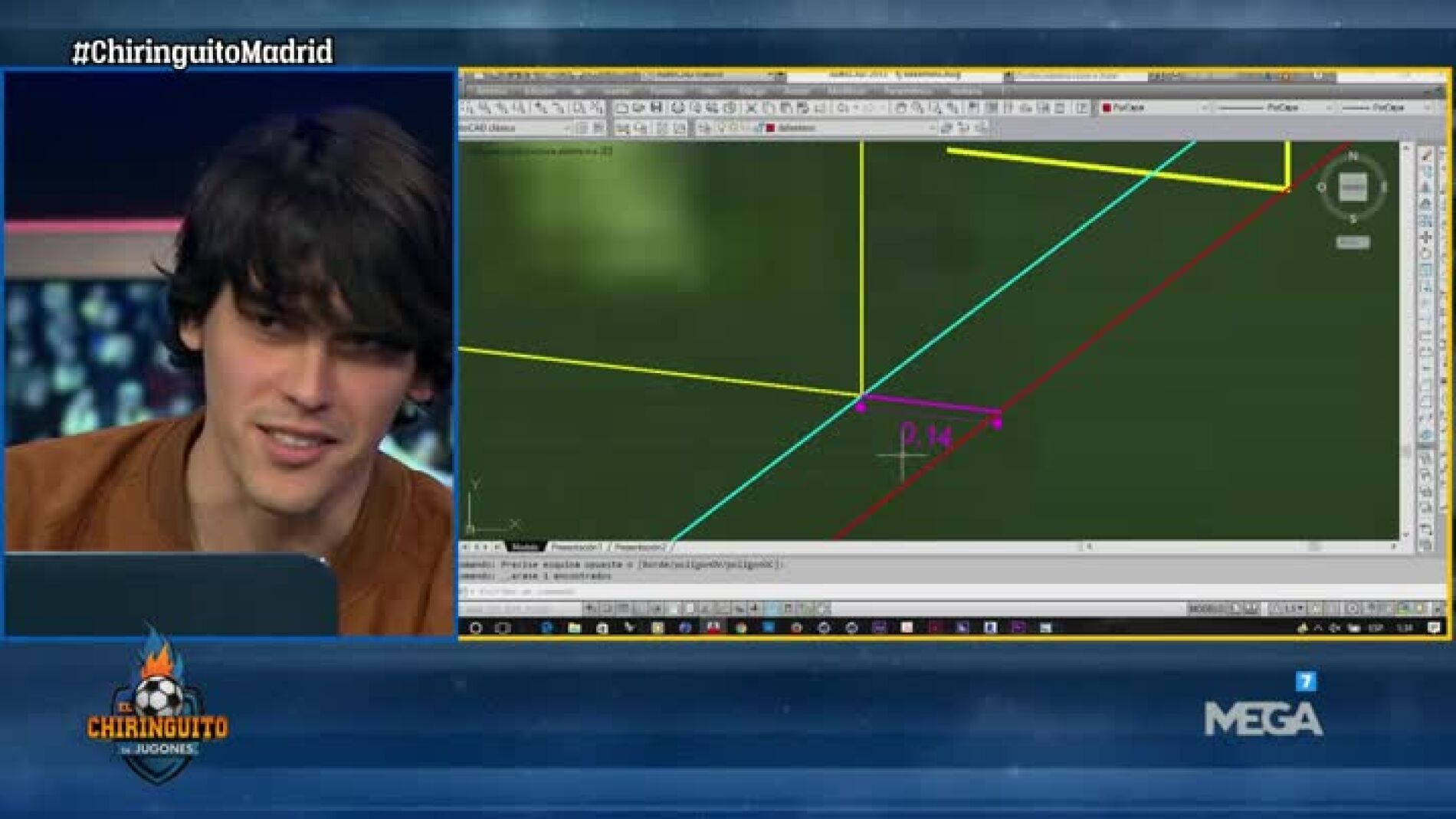
Task: Expand the layer selector dropdown list
Action: pyautogui.click(x=931, y=128)
